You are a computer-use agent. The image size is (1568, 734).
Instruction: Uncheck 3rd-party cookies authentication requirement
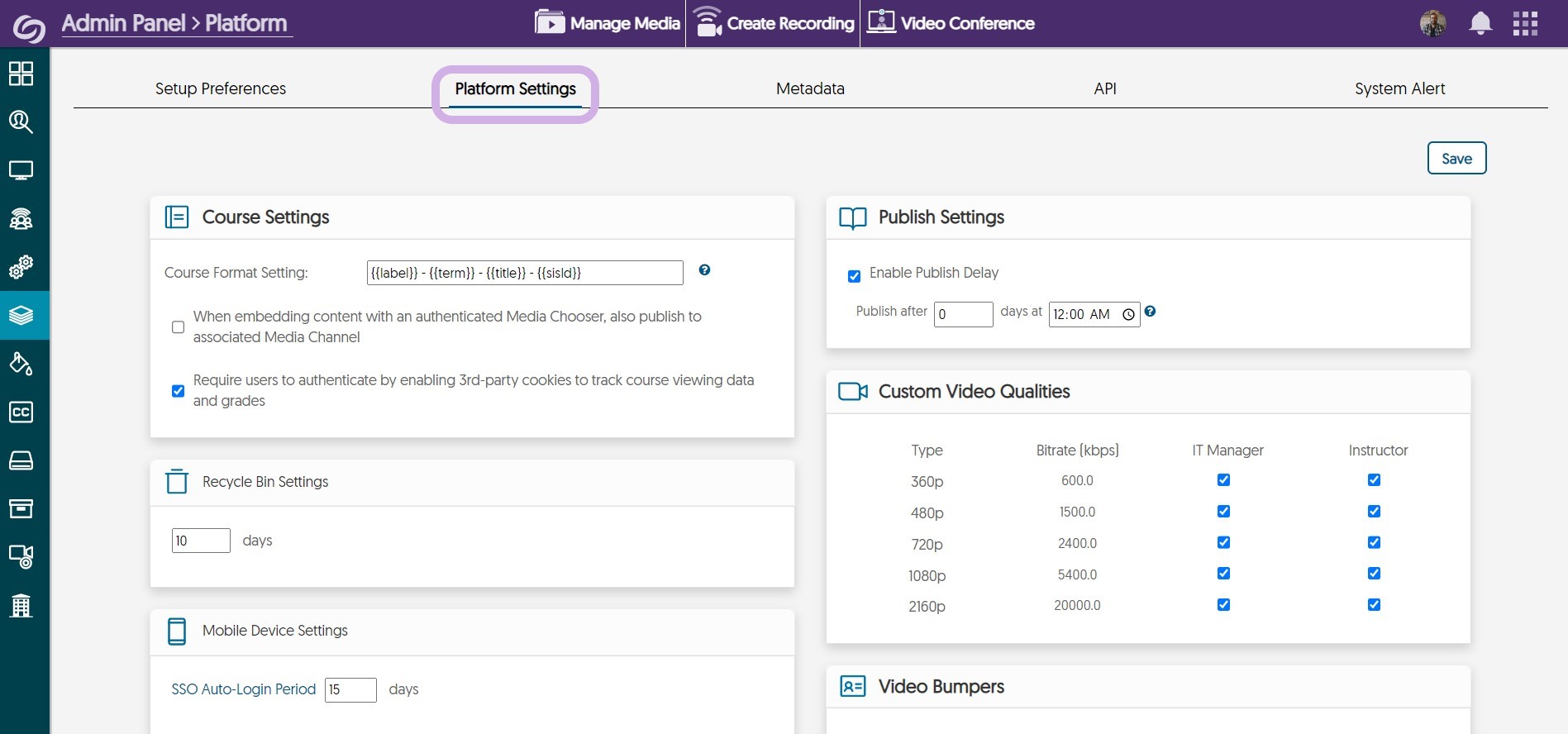(178, 391)
